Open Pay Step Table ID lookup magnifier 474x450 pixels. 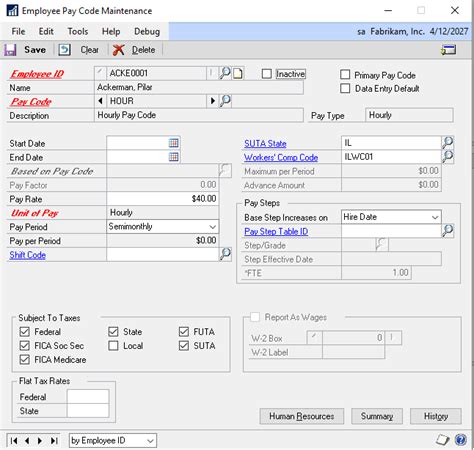click(x=448, y=231)
